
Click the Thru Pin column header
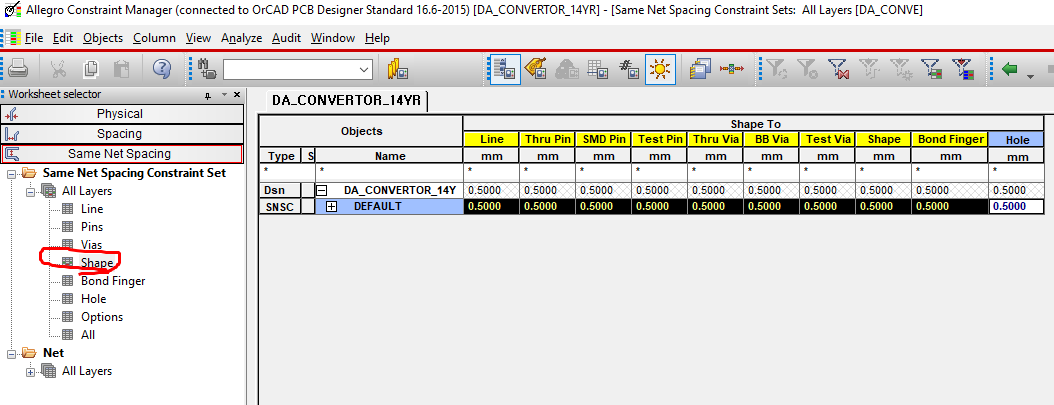coord(547,139)
